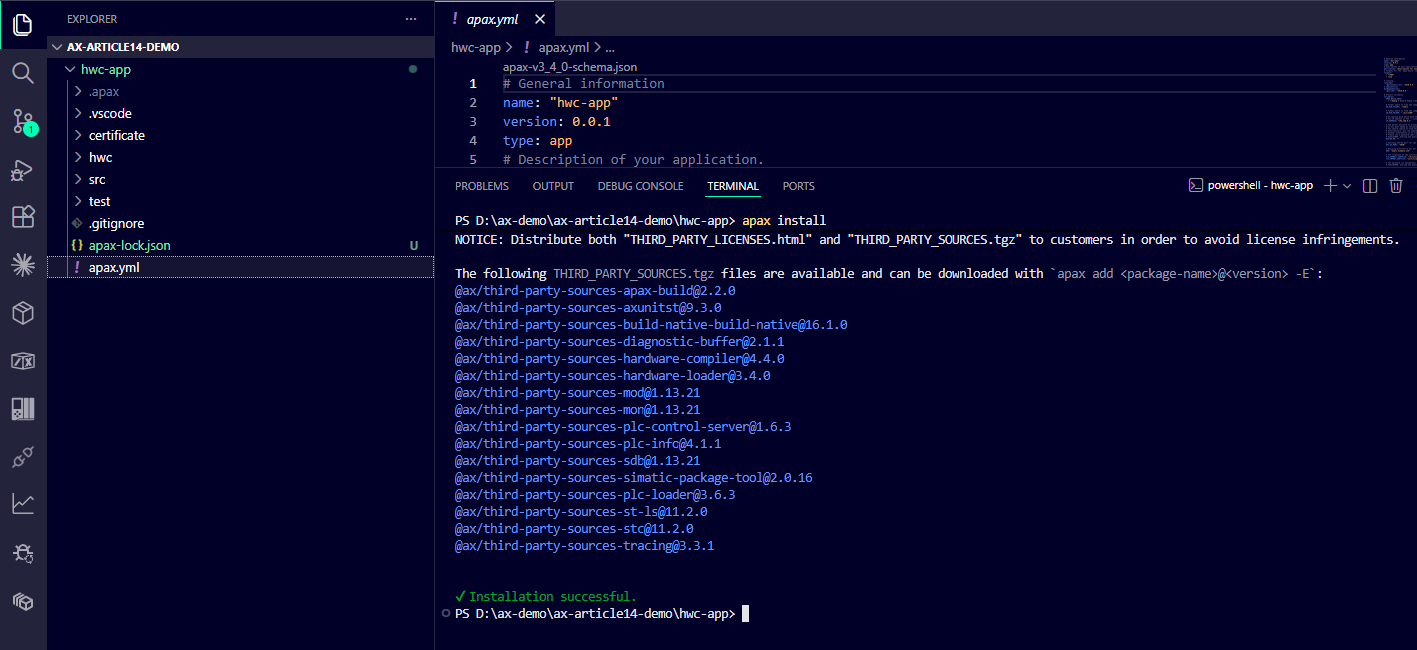Click the terminal command prompt cursor line
Screen dimensions: 1417x650
600,613
